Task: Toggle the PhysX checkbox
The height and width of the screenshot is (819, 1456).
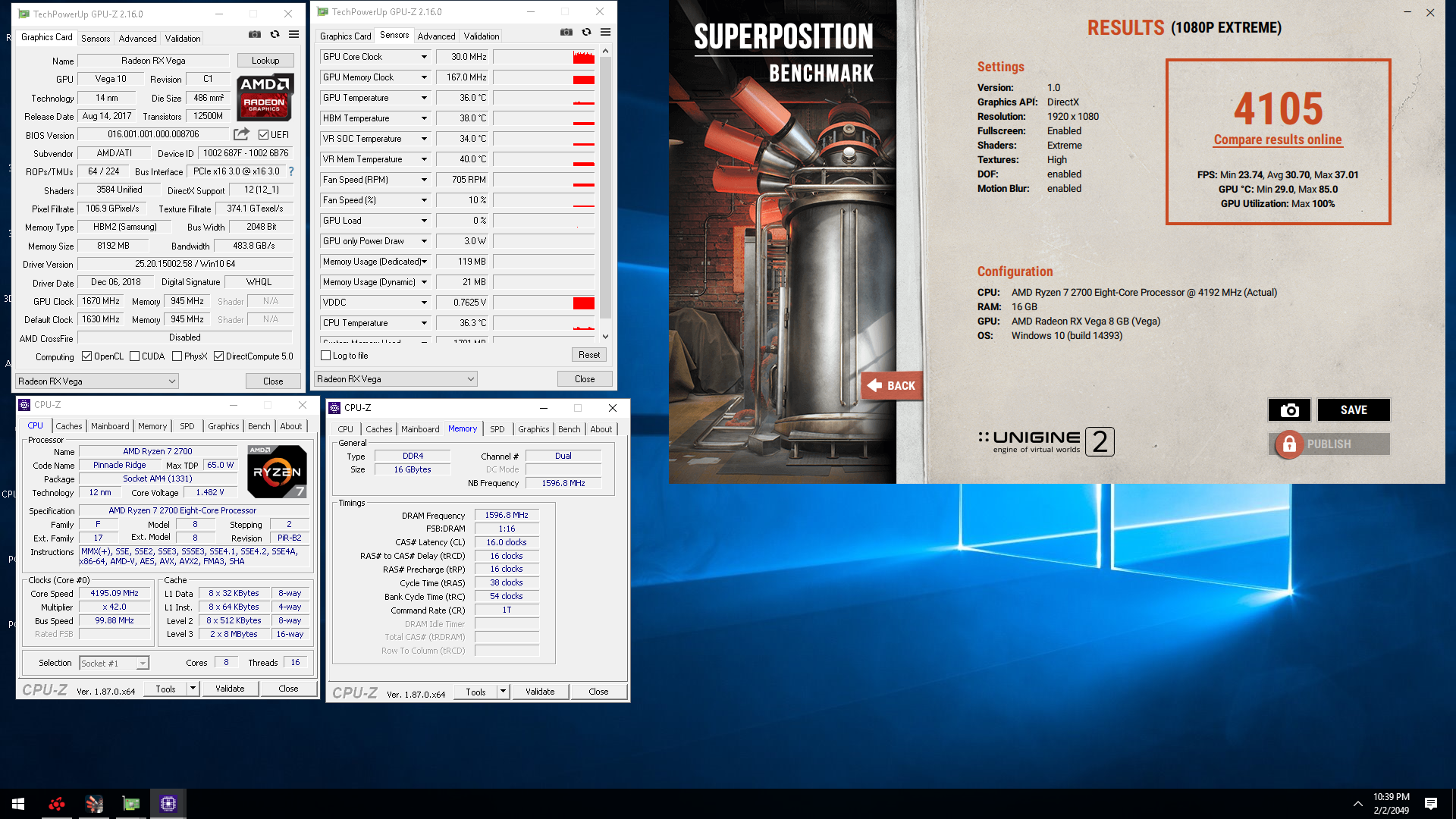Action: (177, 356)
